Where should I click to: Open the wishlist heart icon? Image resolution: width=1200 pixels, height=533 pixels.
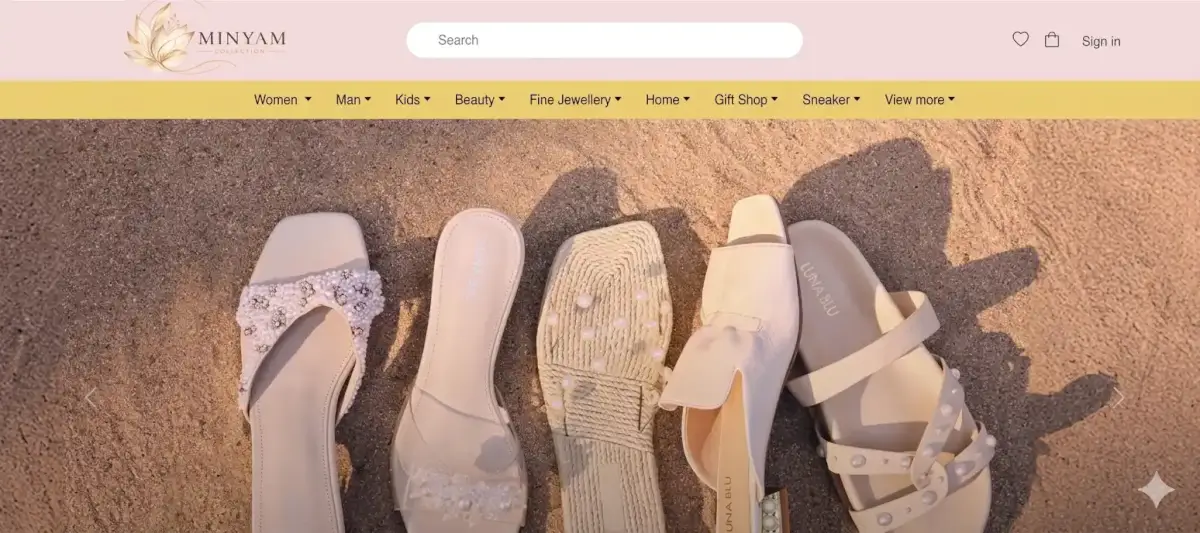tap(1020, 39)
